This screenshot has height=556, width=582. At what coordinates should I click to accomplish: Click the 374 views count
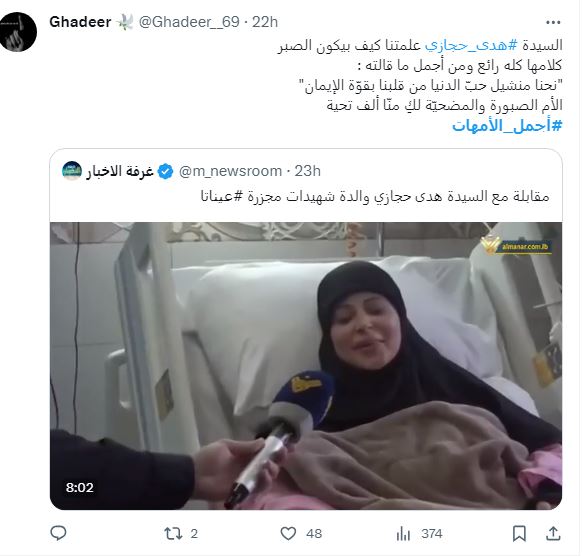(432, 534)
